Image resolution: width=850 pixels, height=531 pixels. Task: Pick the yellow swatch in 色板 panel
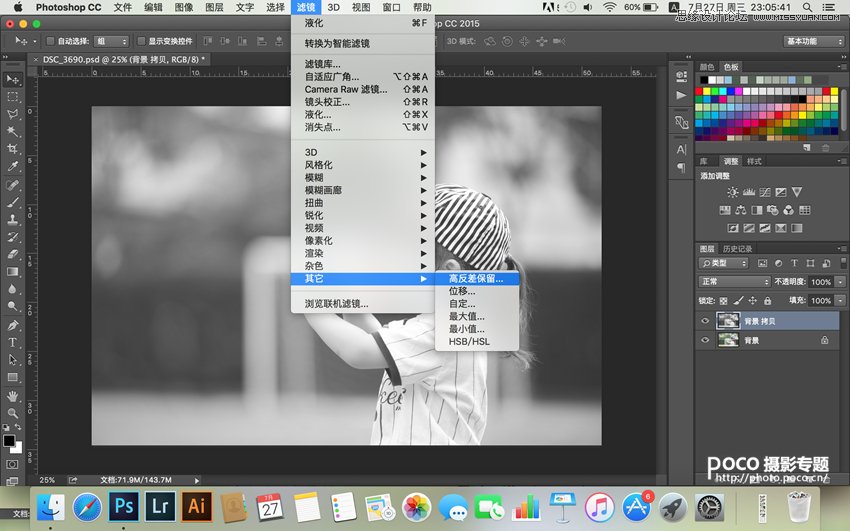click(x=707, y=92)
